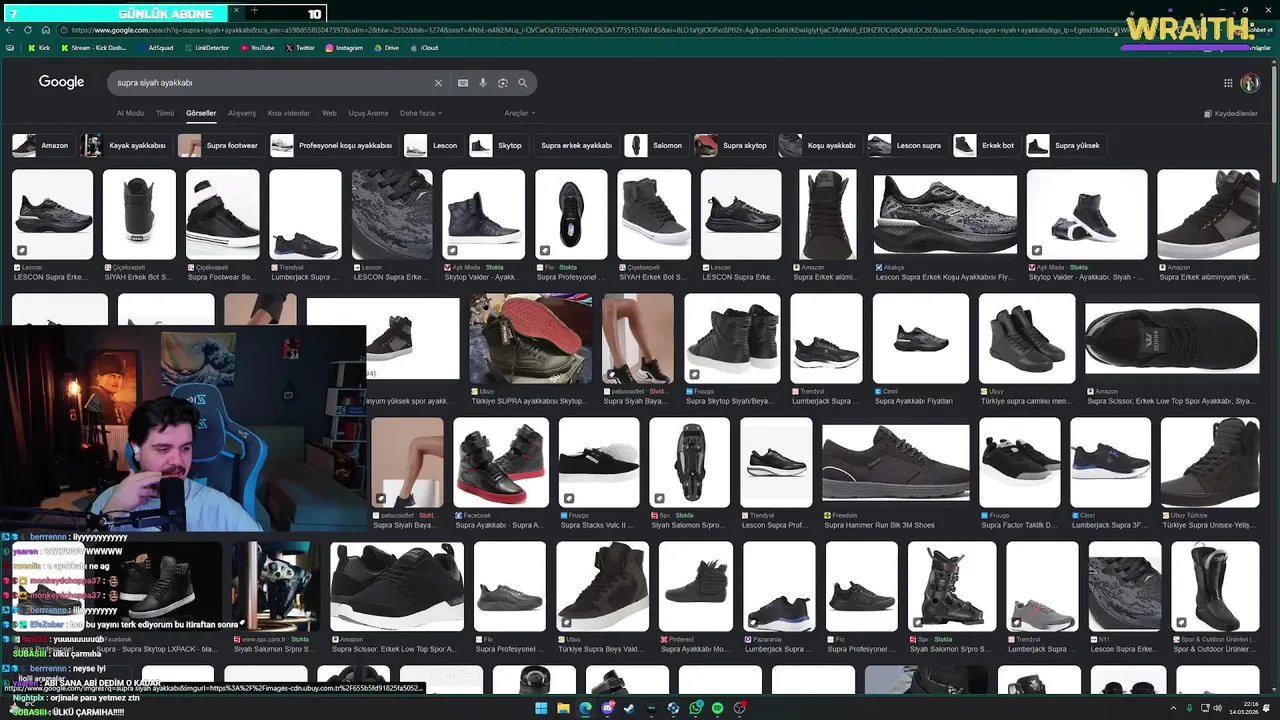Viewport: 1280px width, 720px height.
Task: Filter by Supra yüksek chip
Action: point(1066,145)
